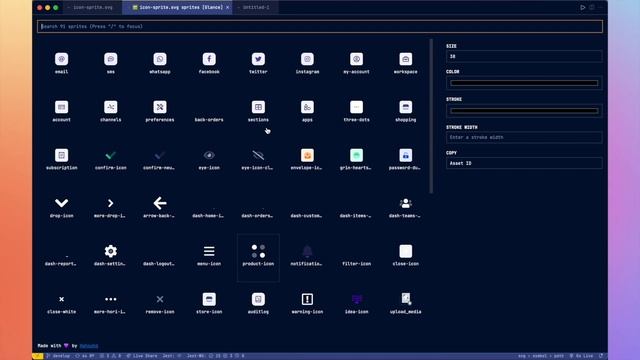The height and width of the screenshot is (360, 640).
Task: Click Go Live in the status bar
Action: [x=582, y=356]
